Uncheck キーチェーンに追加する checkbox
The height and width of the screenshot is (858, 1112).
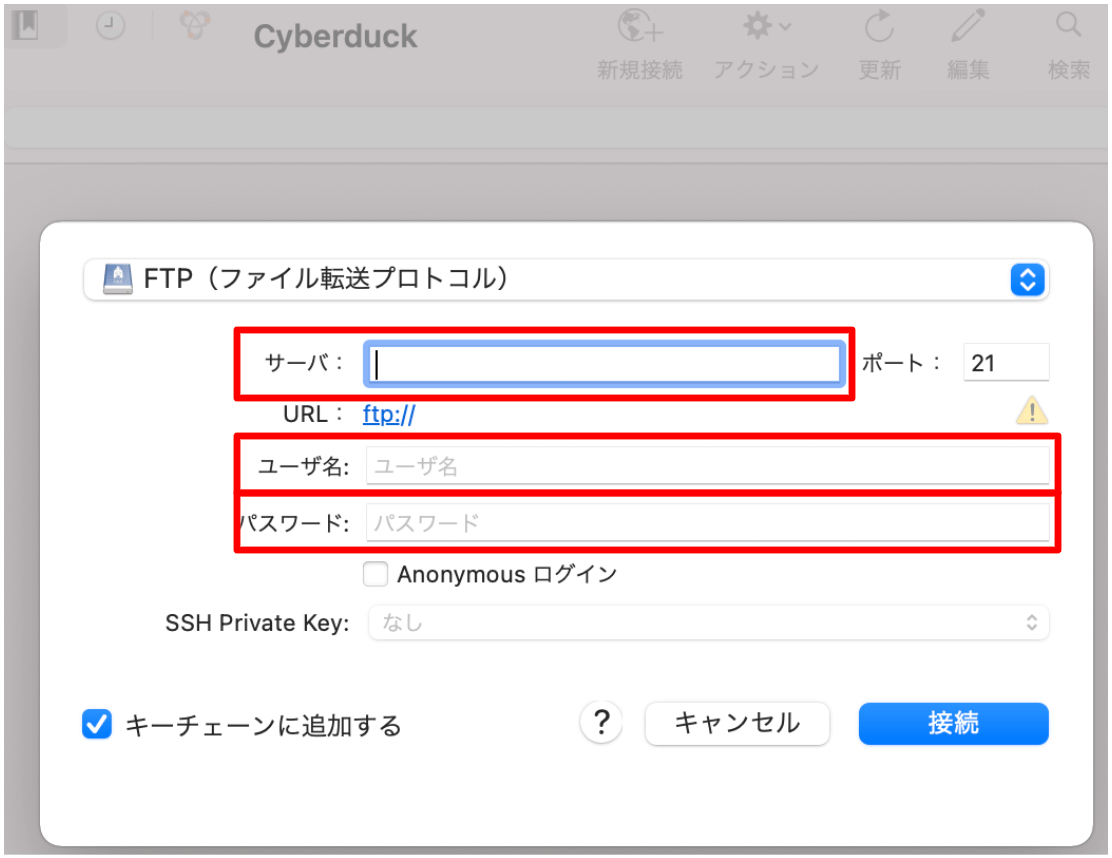pyautogui.click(x=97, y=724)
